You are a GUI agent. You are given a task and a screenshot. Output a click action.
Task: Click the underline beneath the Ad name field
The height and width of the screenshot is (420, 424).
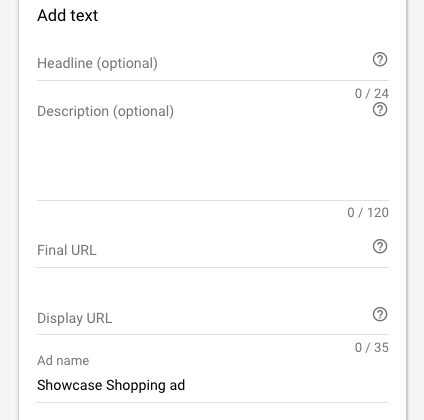213,402
